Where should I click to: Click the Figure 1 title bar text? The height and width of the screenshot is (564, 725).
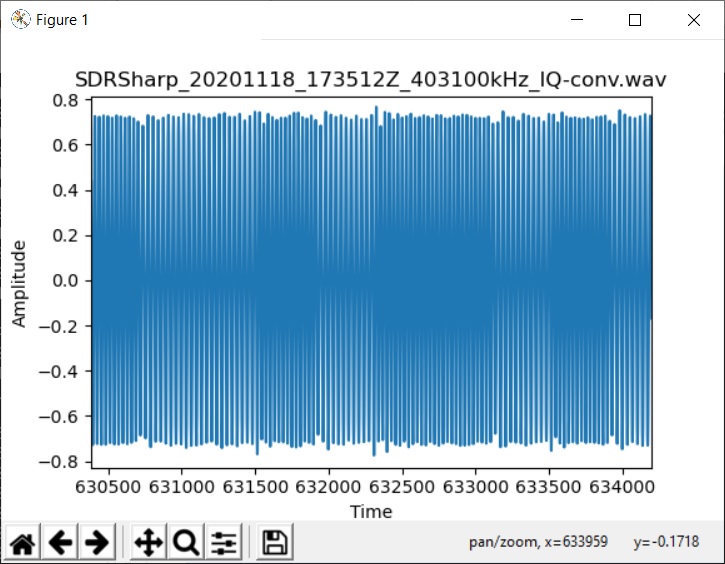[x=62, y=20]
